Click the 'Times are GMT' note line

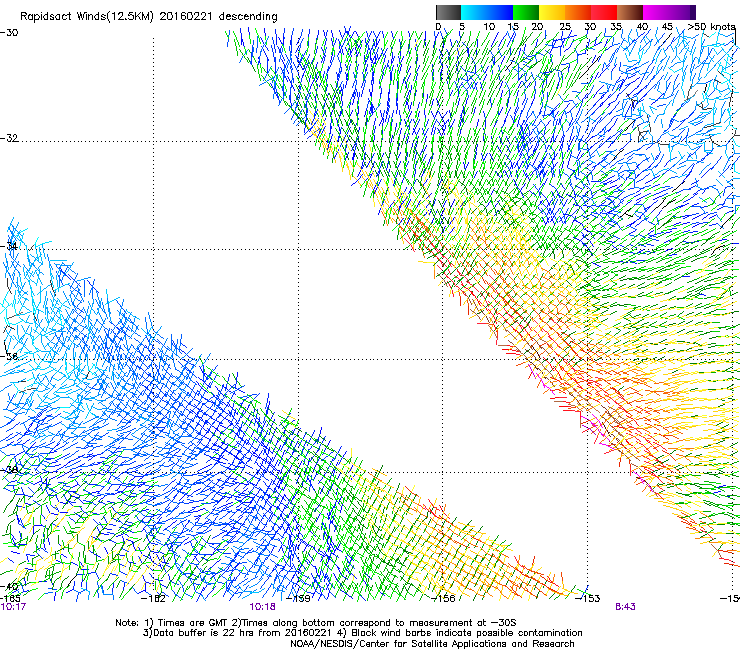tap(316, 623)
